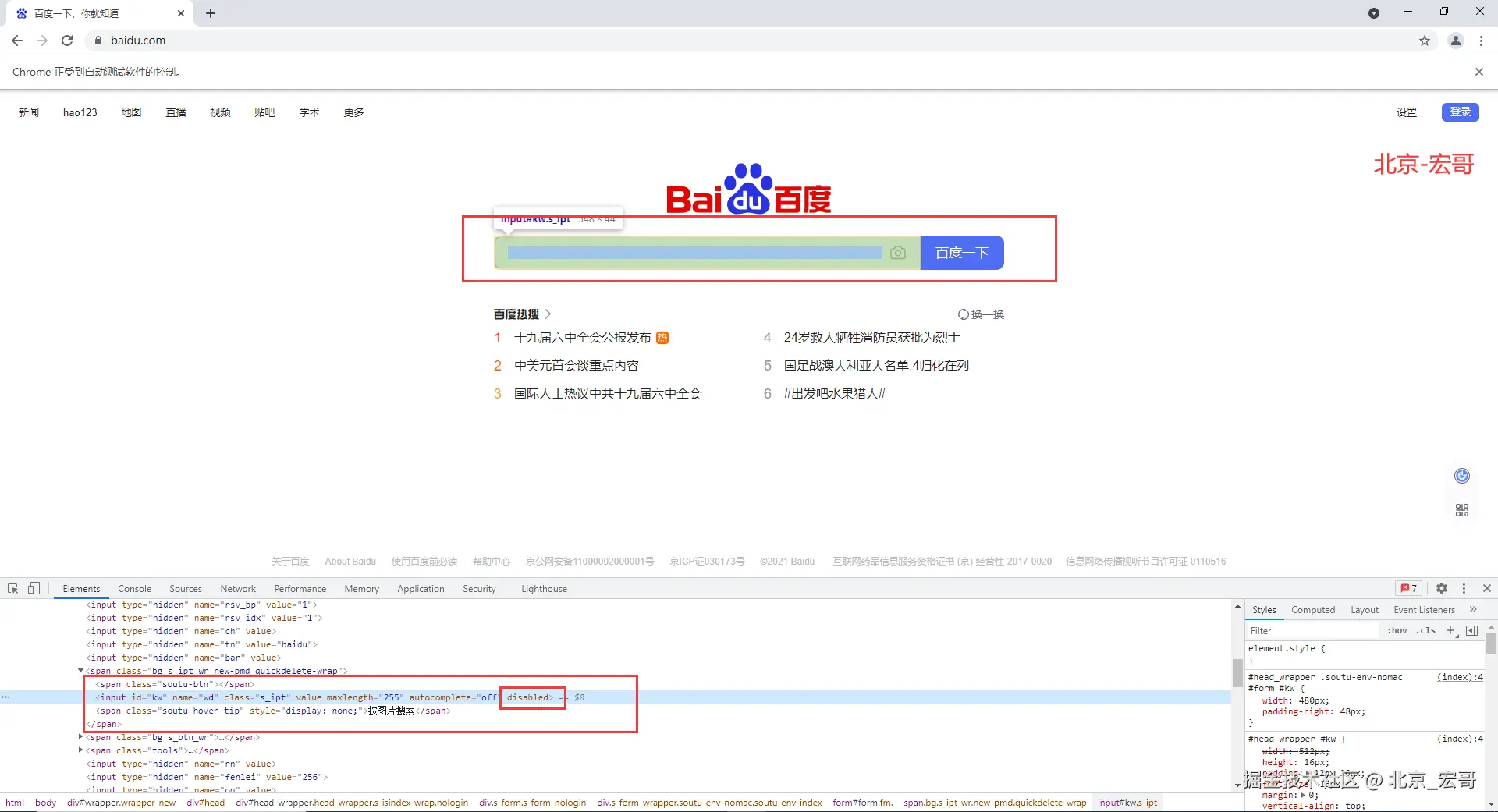The image size is (1498, 812).
Task: Open the 设置 settings link
Action: tap(1407, 112)
